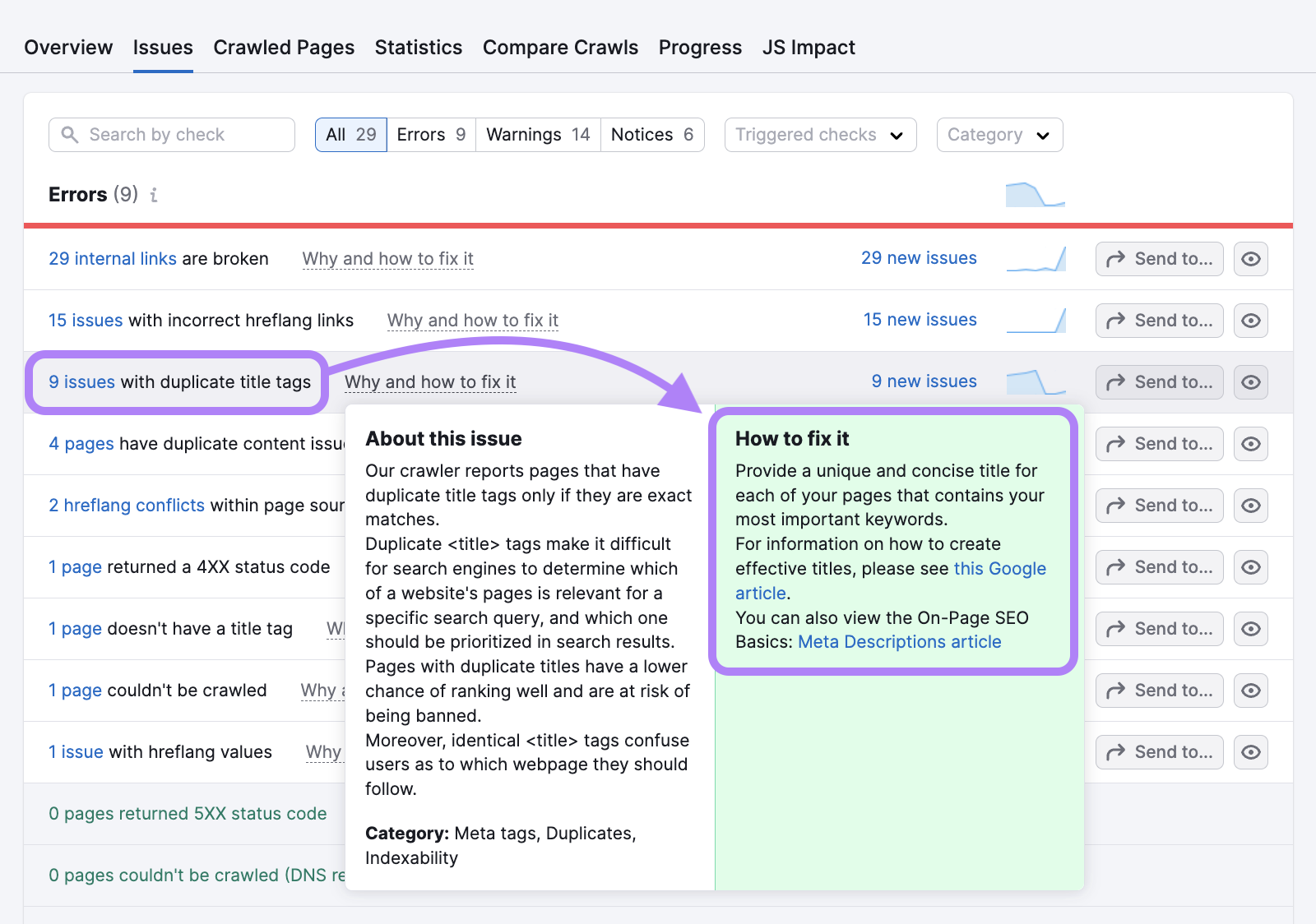
Task: Open 1 page couldn't be crawled link
Action: tap(76, 691)
